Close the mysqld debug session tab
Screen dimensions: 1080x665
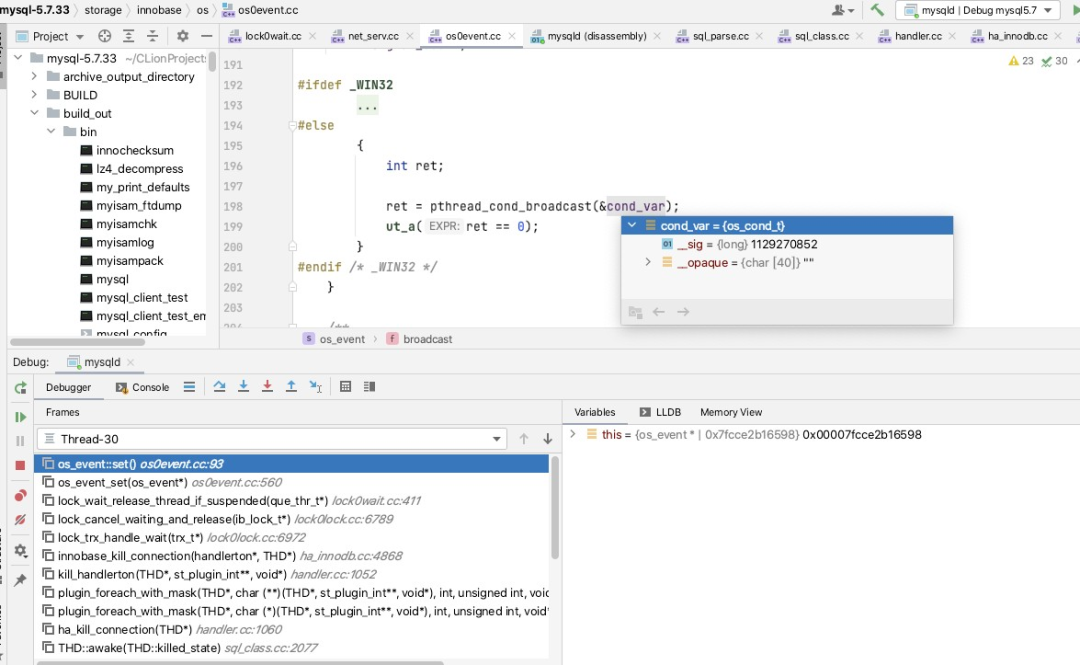point(131,362)
